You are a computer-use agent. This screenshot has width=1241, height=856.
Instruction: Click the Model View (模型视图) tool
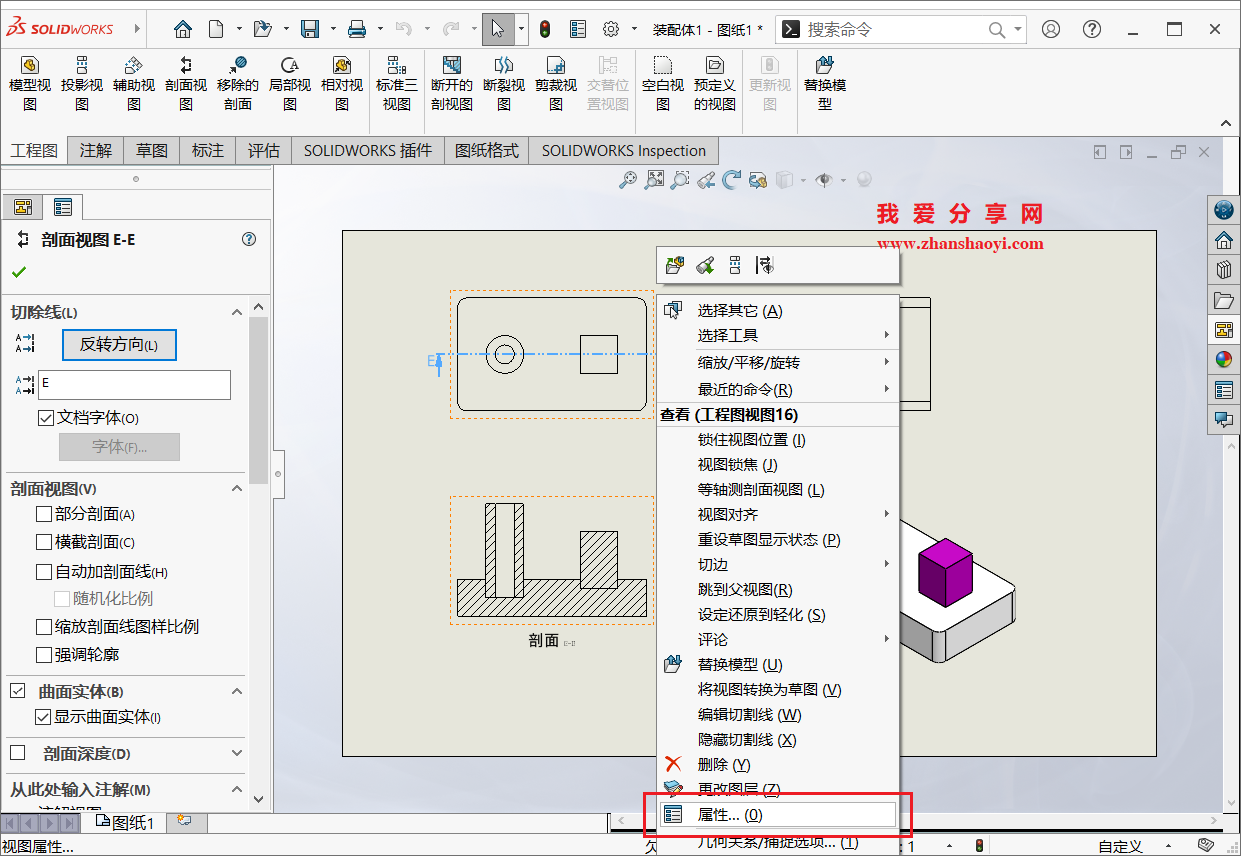(30, 83)
